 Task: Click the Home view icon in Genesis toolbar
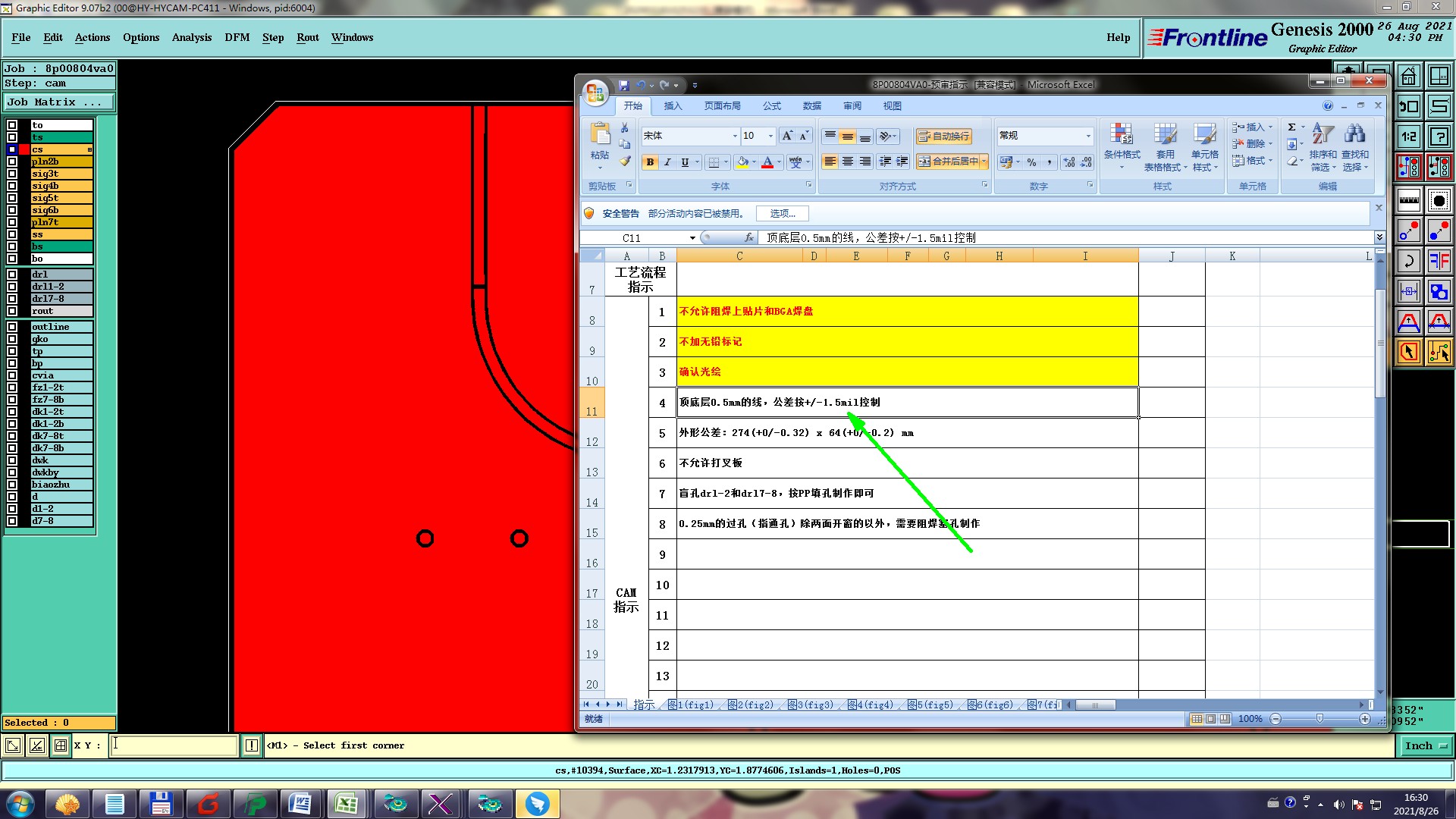[1408, 76]
